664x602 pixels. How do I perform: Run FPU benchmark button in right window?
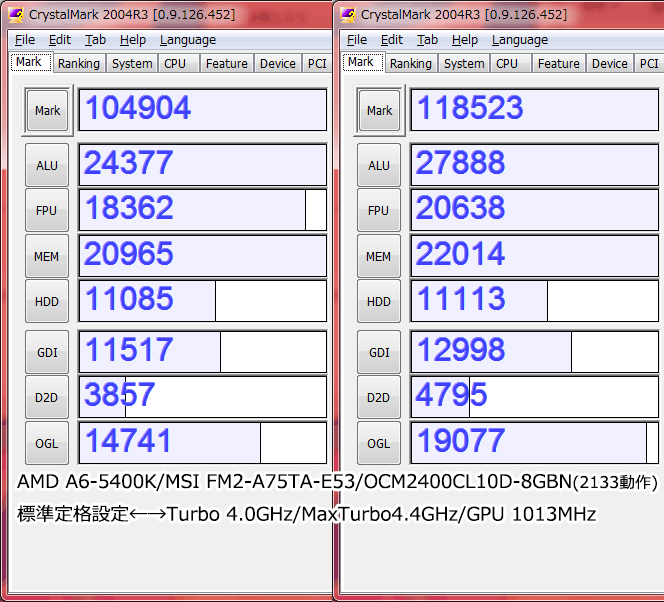pyautogui.click(x=379, y=210)
